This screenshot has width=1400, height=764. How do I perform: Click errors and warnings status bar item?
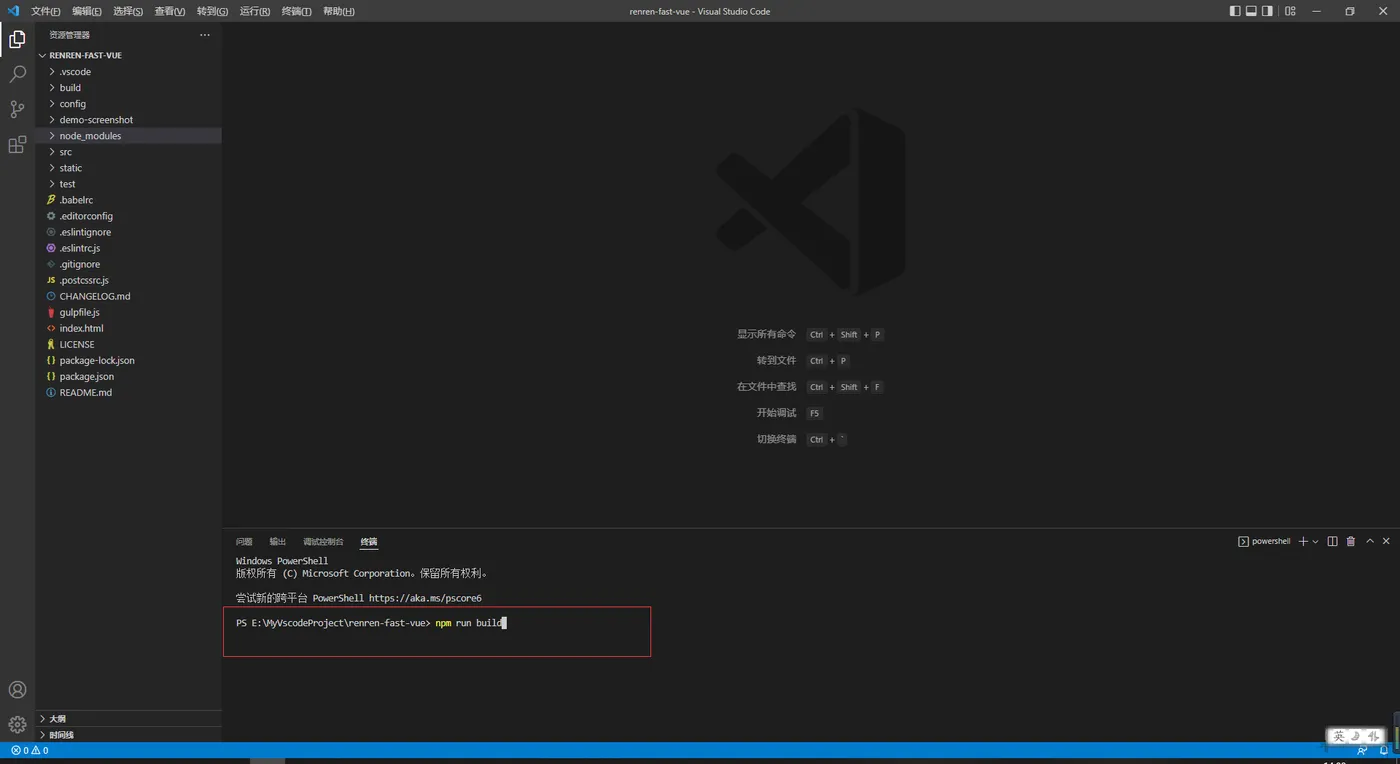click(x=29, y=750)
